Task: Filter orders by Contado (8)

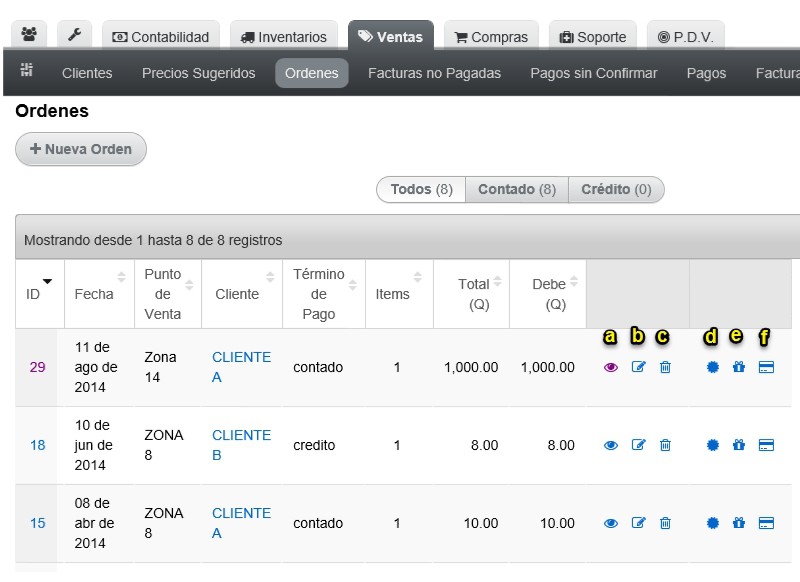Action: click(x=517, y=189)
